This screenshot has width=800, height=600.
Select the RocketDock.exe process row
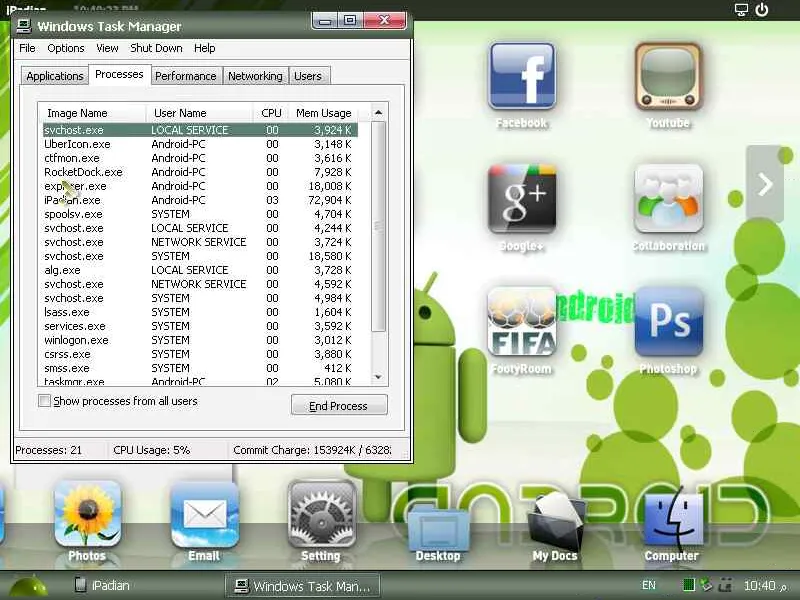[x=200, y=172]
